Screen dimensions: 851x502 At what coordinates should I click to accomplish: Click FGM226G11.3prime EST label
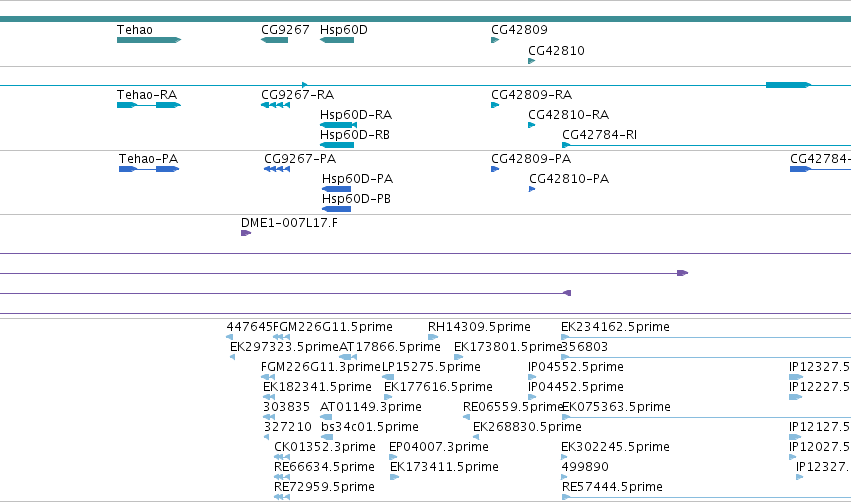(x=321, y=367)
